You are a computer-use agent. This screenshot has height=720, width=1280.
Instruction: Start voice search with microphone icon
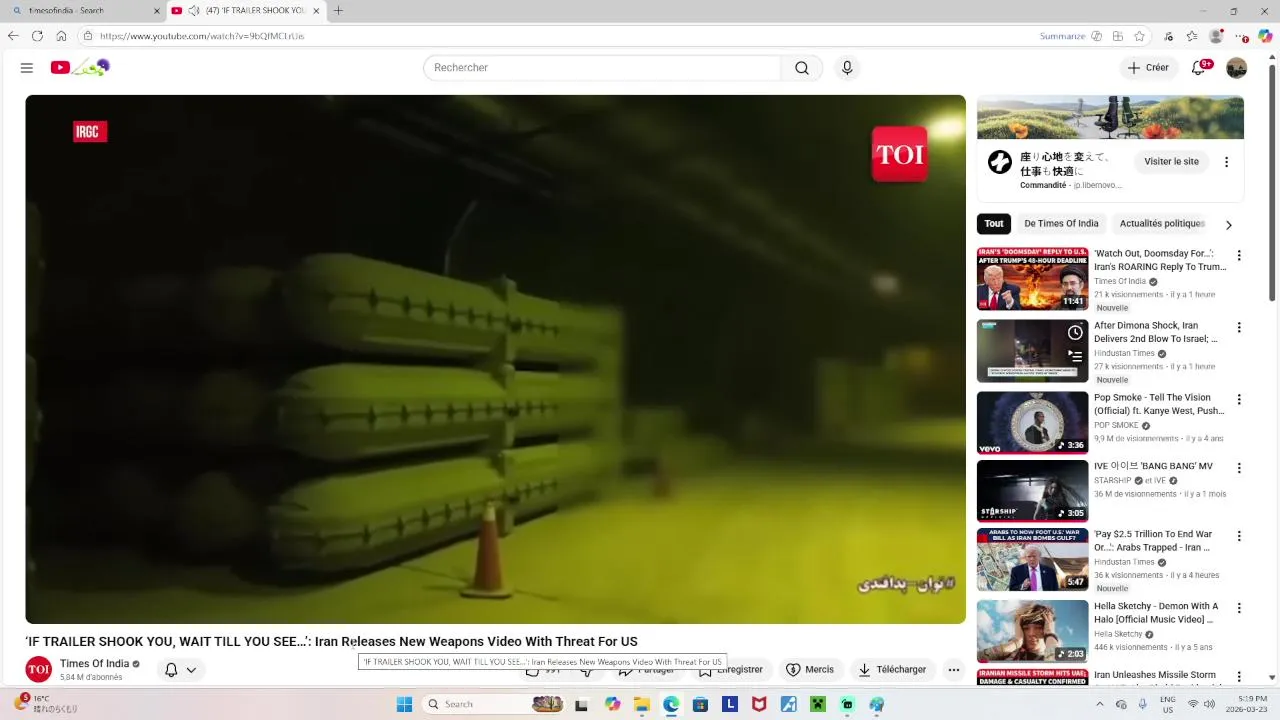click(x=847, y=68)
